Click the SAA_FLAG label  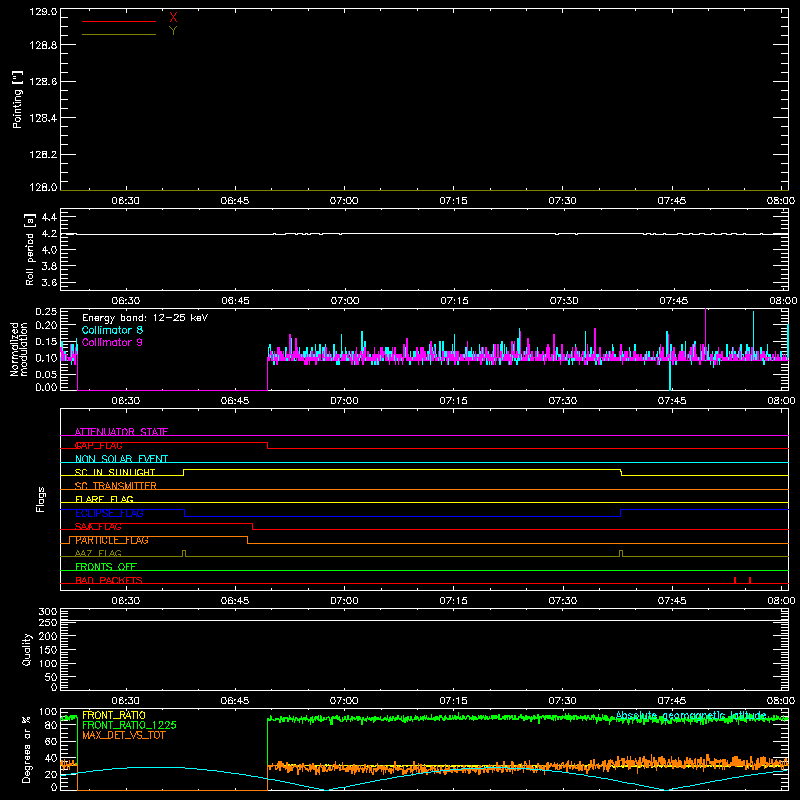[98, 527]
